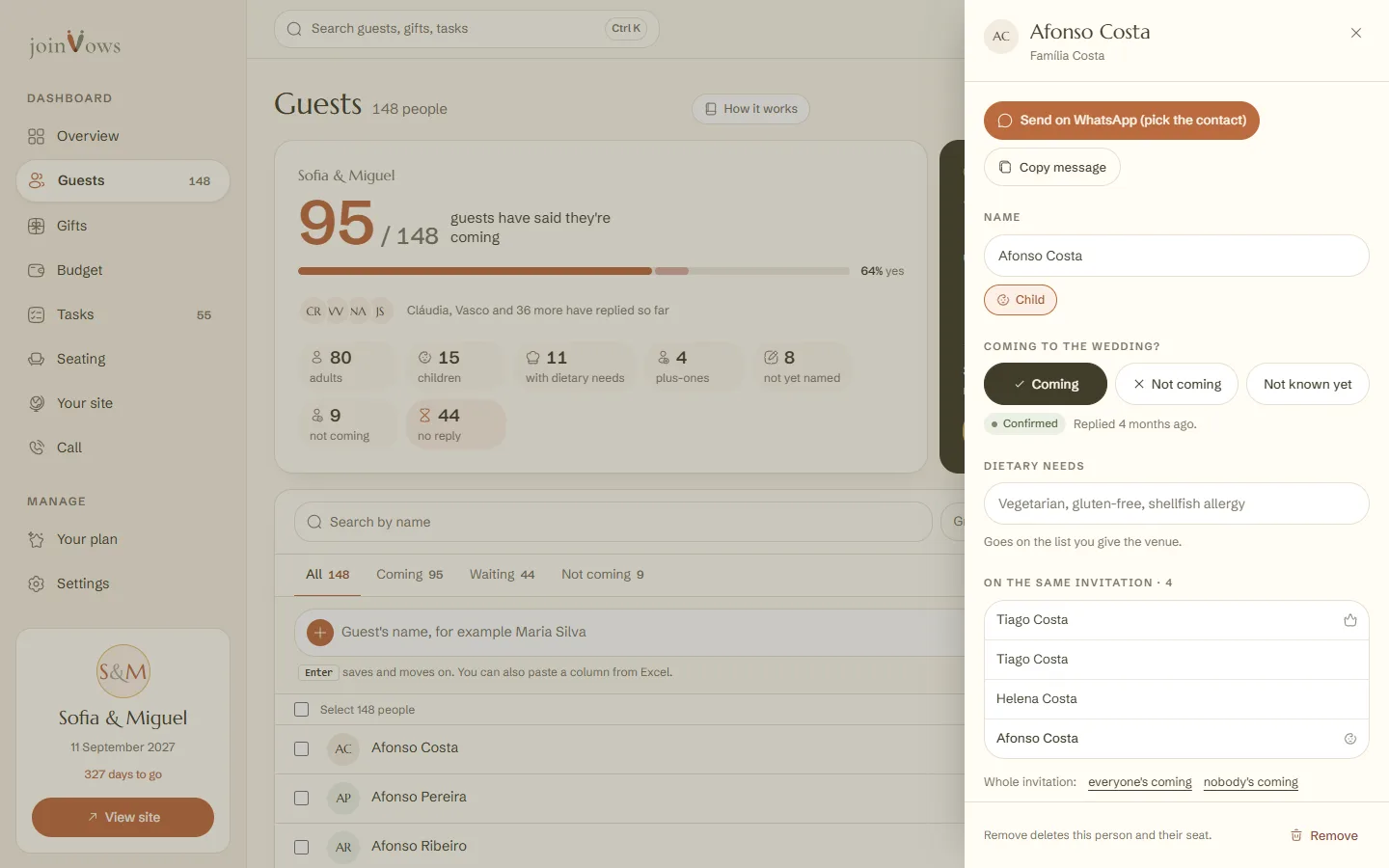Click the crown icon on Tiago Costa row
Viewport: 1389px width, 868px height.
tap(1350, 620)
